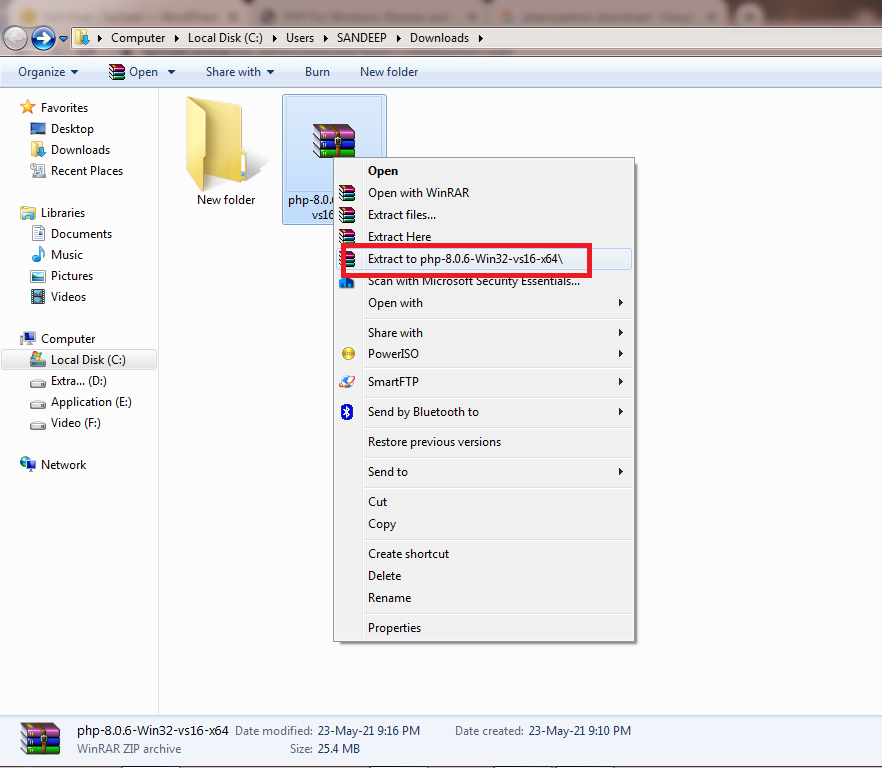
Task: Click New folder button in toolbar
Action: coord(389,72)
